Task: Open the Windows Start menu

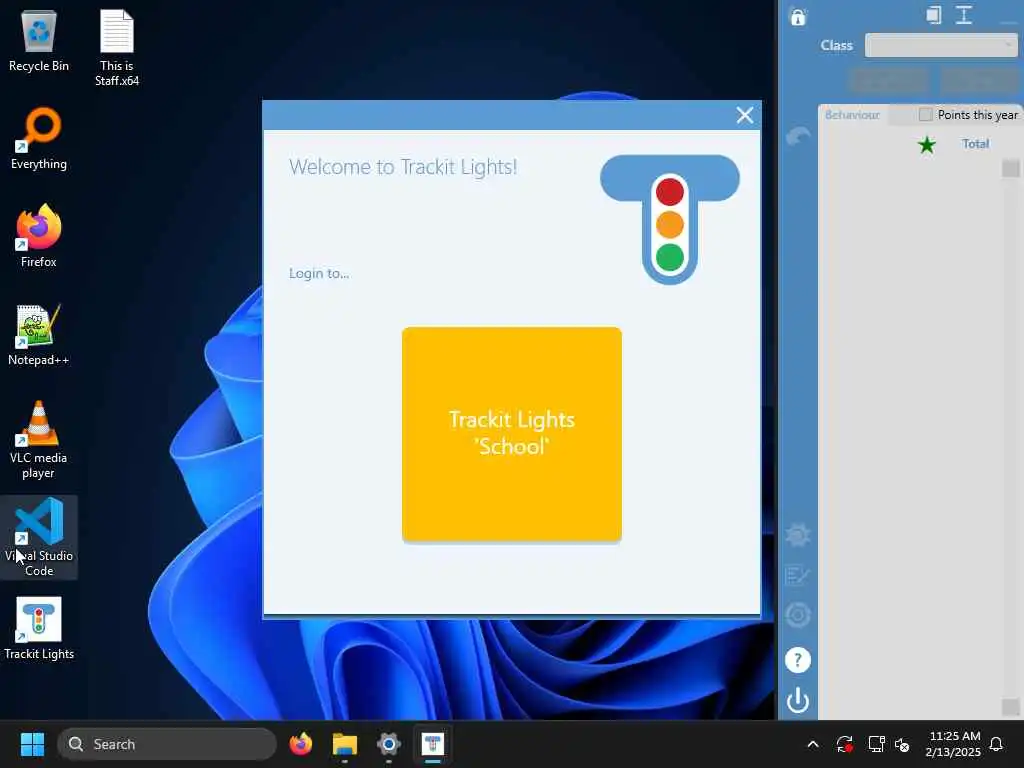Action: [32, 744]
